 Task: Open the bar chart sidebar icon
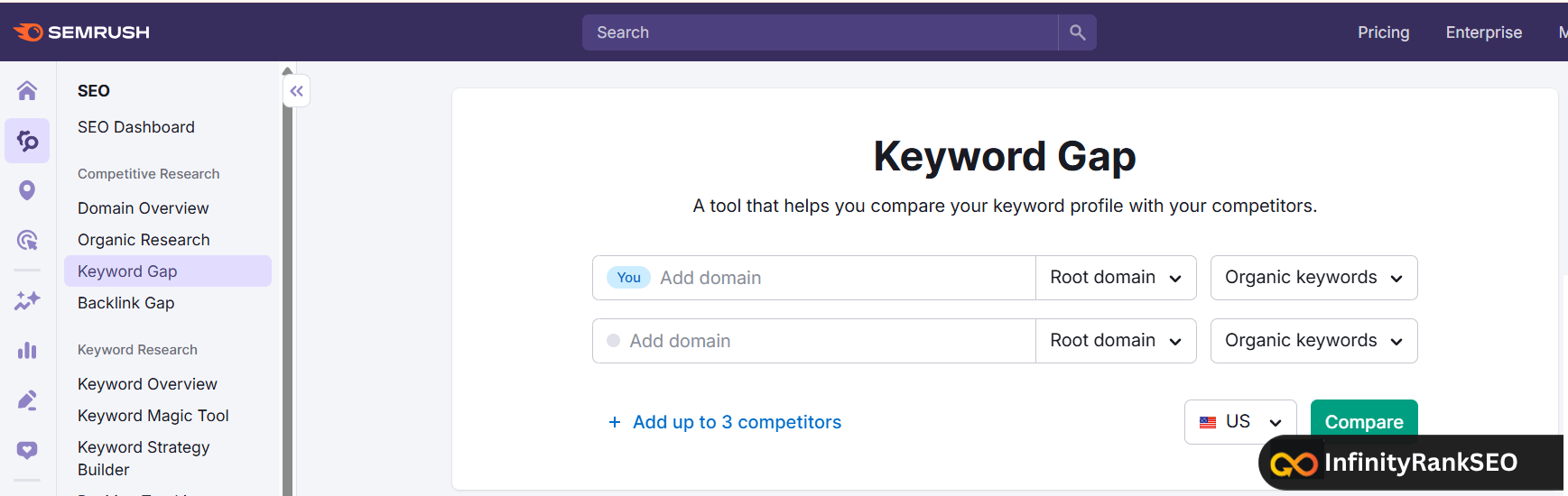click(27, 350)
